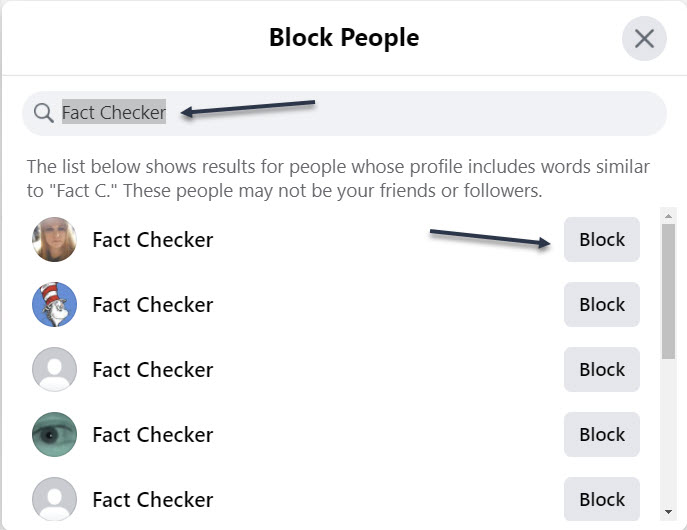Image resolution: width=687 pixels, height=530 pixels.
Task: Click the fifth result's default gray avatar
Action: (x=54, y=499)
